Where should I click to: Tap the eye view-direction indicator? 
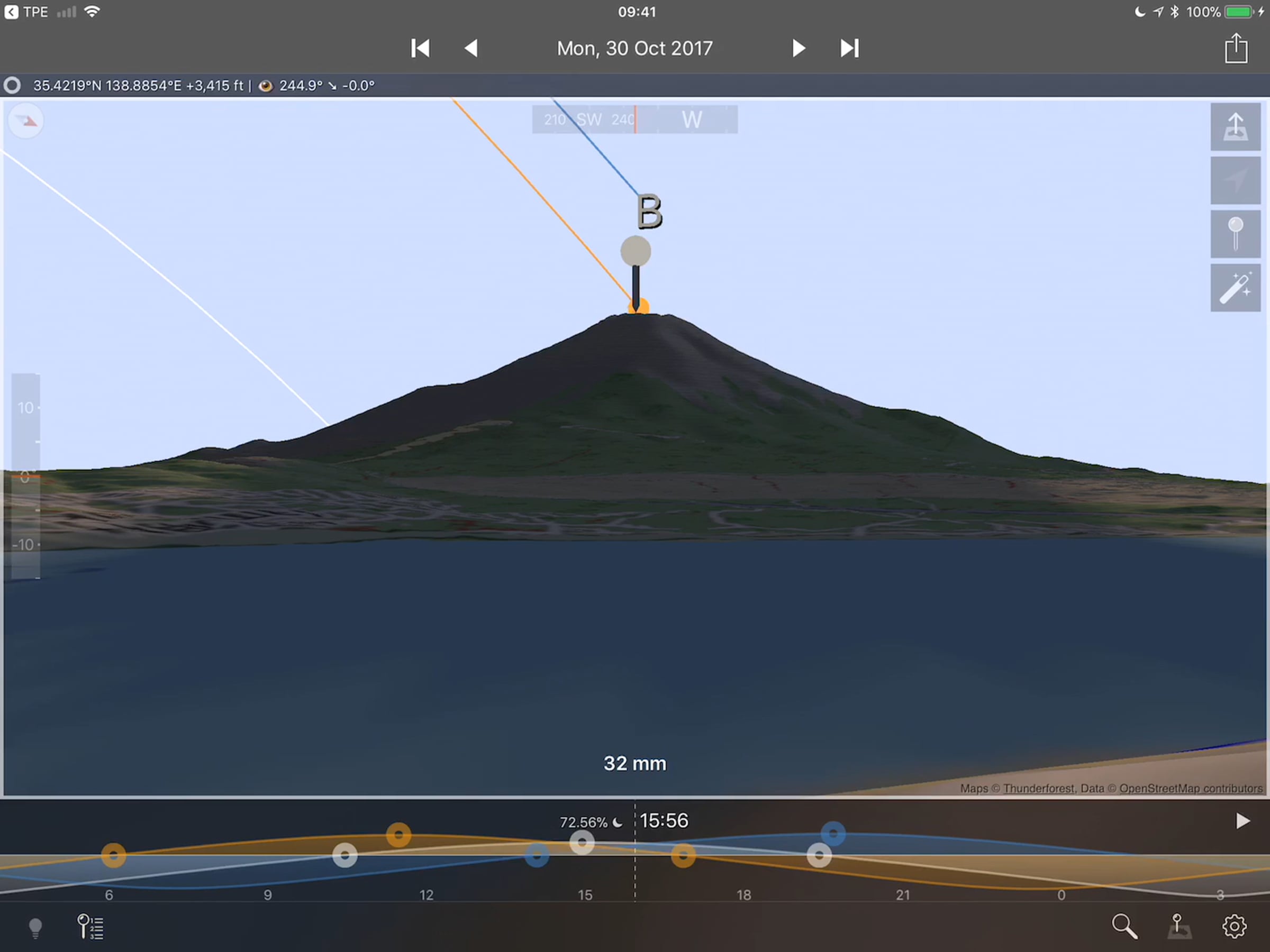click(x=265, y=86)
